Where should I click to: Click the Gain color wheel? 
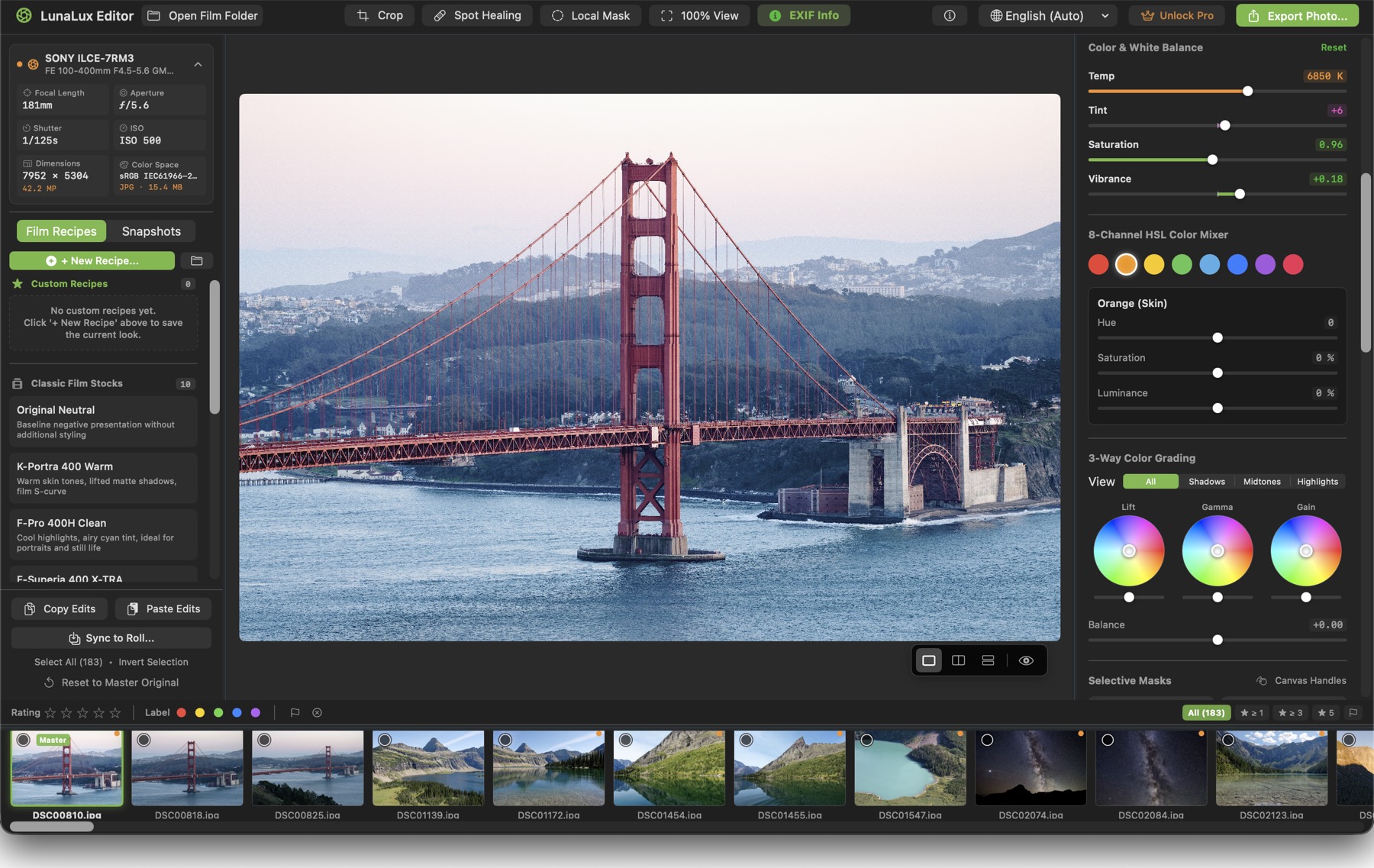click(1306, 550)
